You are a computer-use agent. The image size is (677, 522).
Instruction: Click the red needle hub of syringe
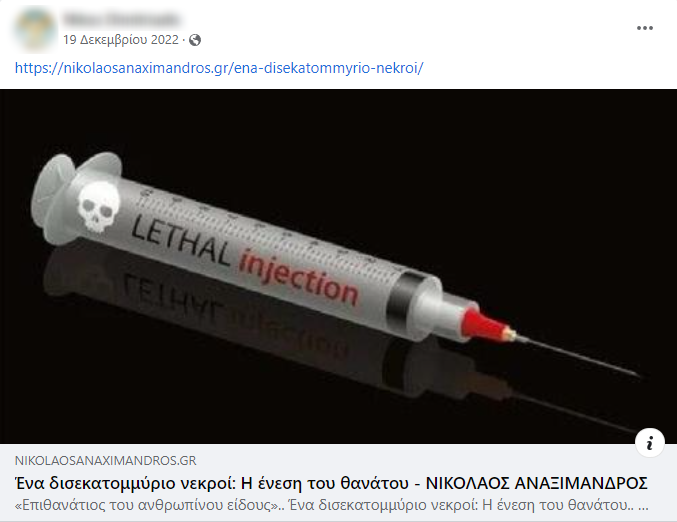point(486,325)
